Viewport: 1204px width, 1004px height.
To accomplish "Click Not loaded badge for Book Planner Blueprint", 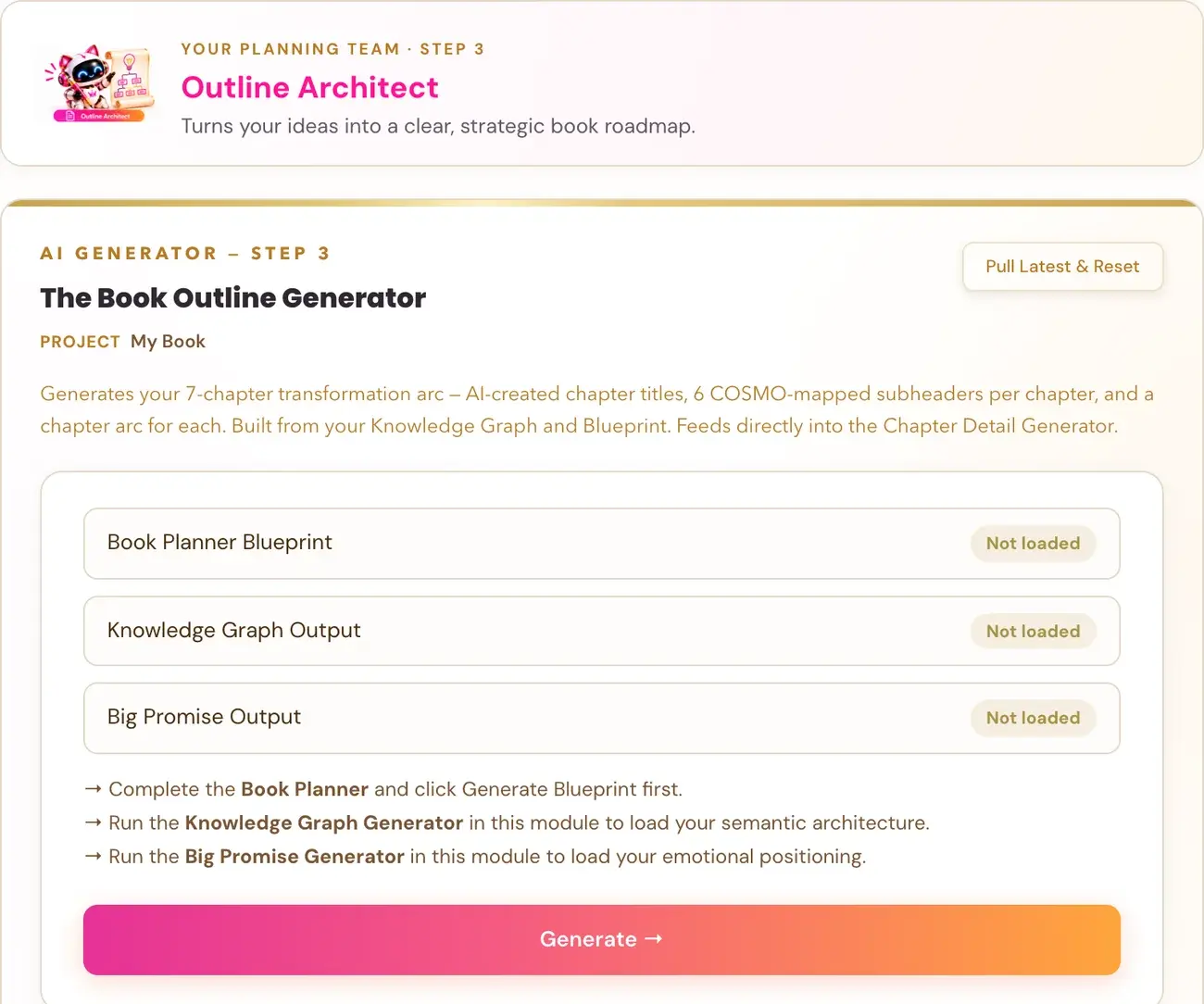I will [1033, 544].
